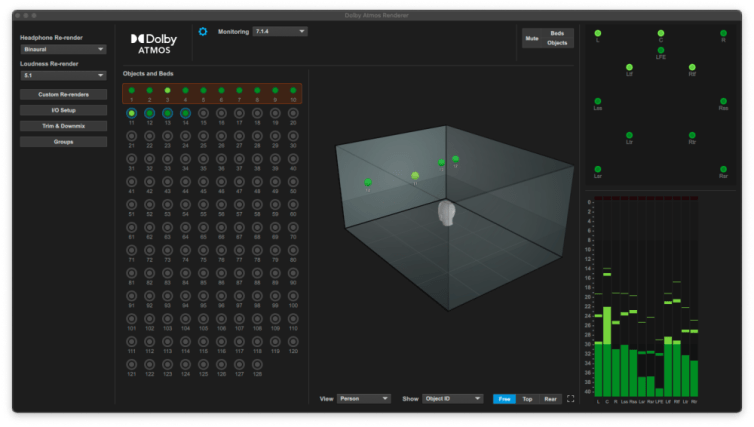Click the Trim & Downmix button

pos(63,126)
